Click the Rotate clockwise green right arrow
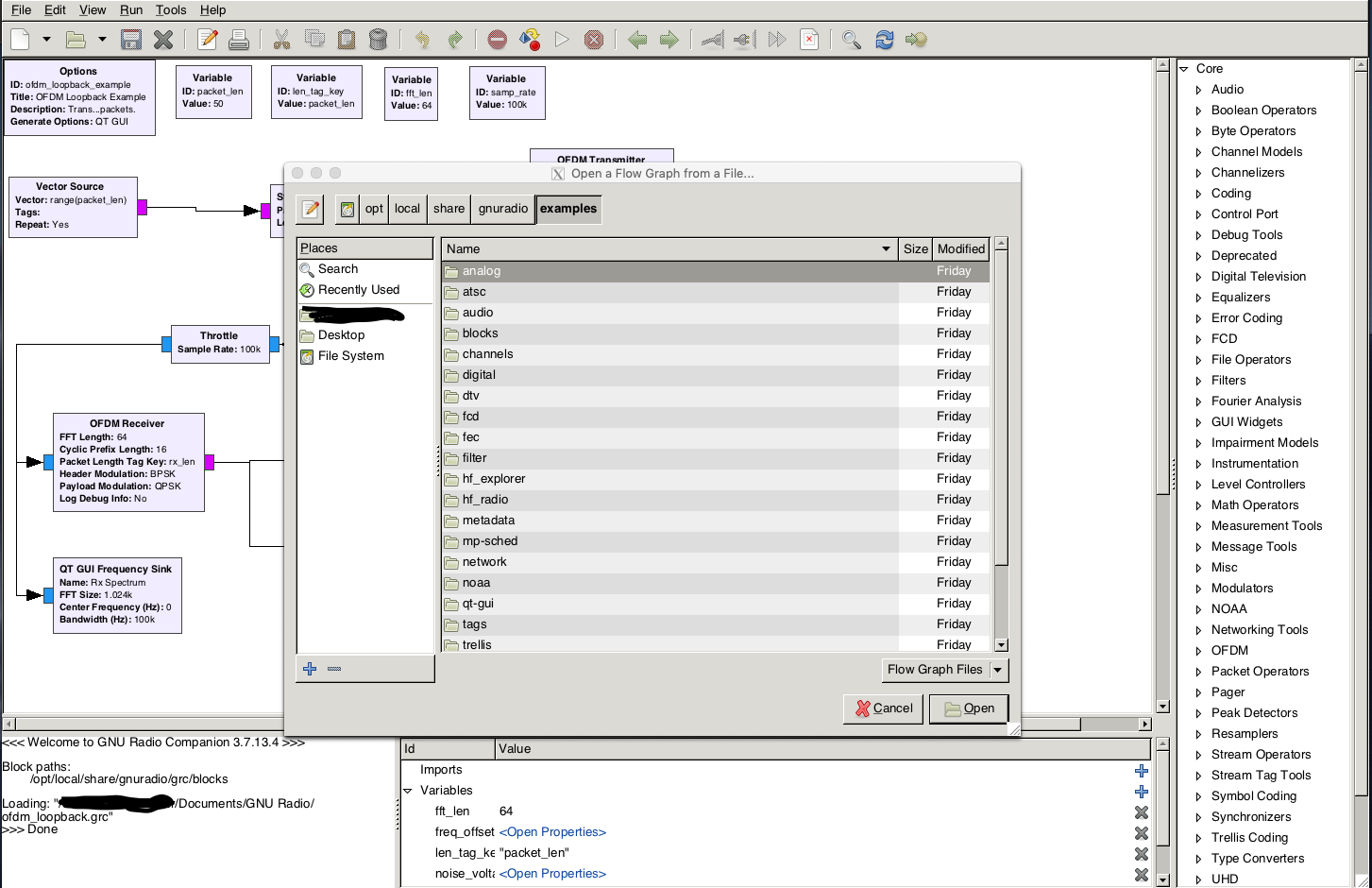Screen dimensions: 1372x888 669,40
